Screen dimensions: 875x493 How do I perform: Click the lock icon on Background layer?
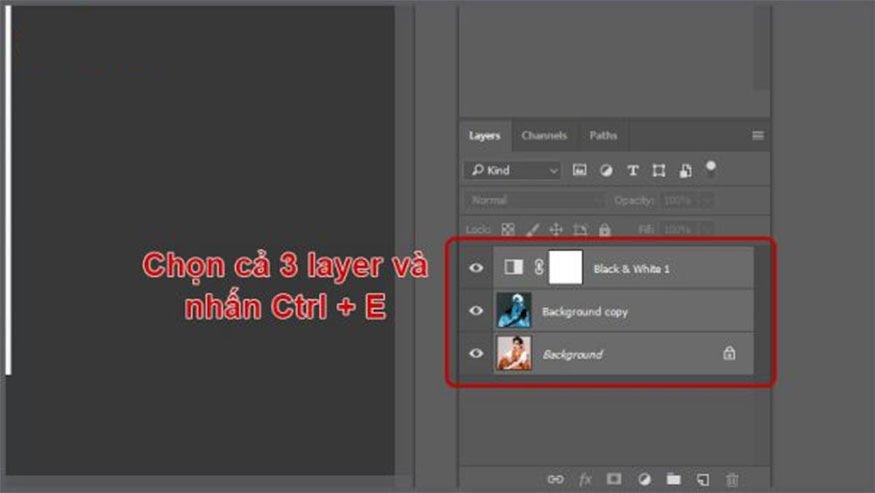click(x=729, y=353)
